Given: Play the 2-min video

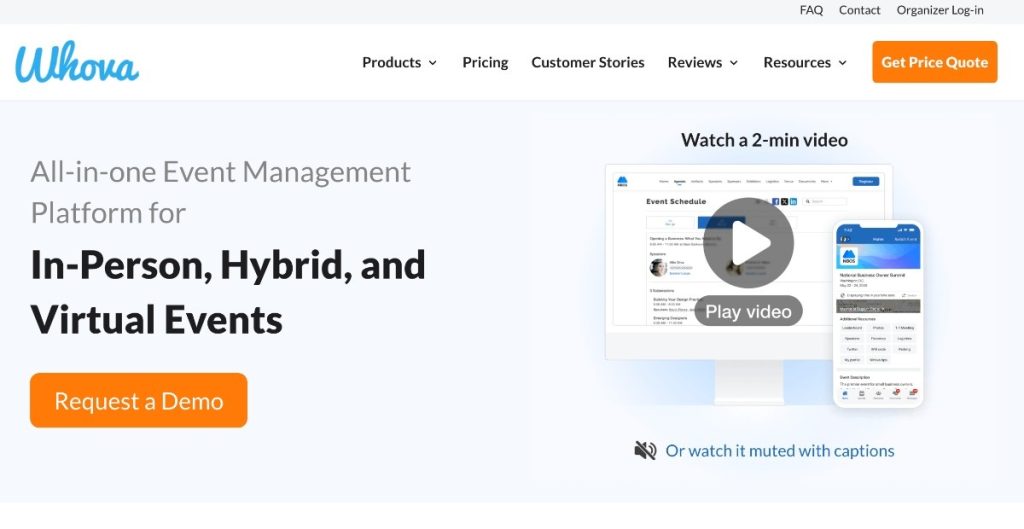Looking at the screenshot, I should click(748, 243).
